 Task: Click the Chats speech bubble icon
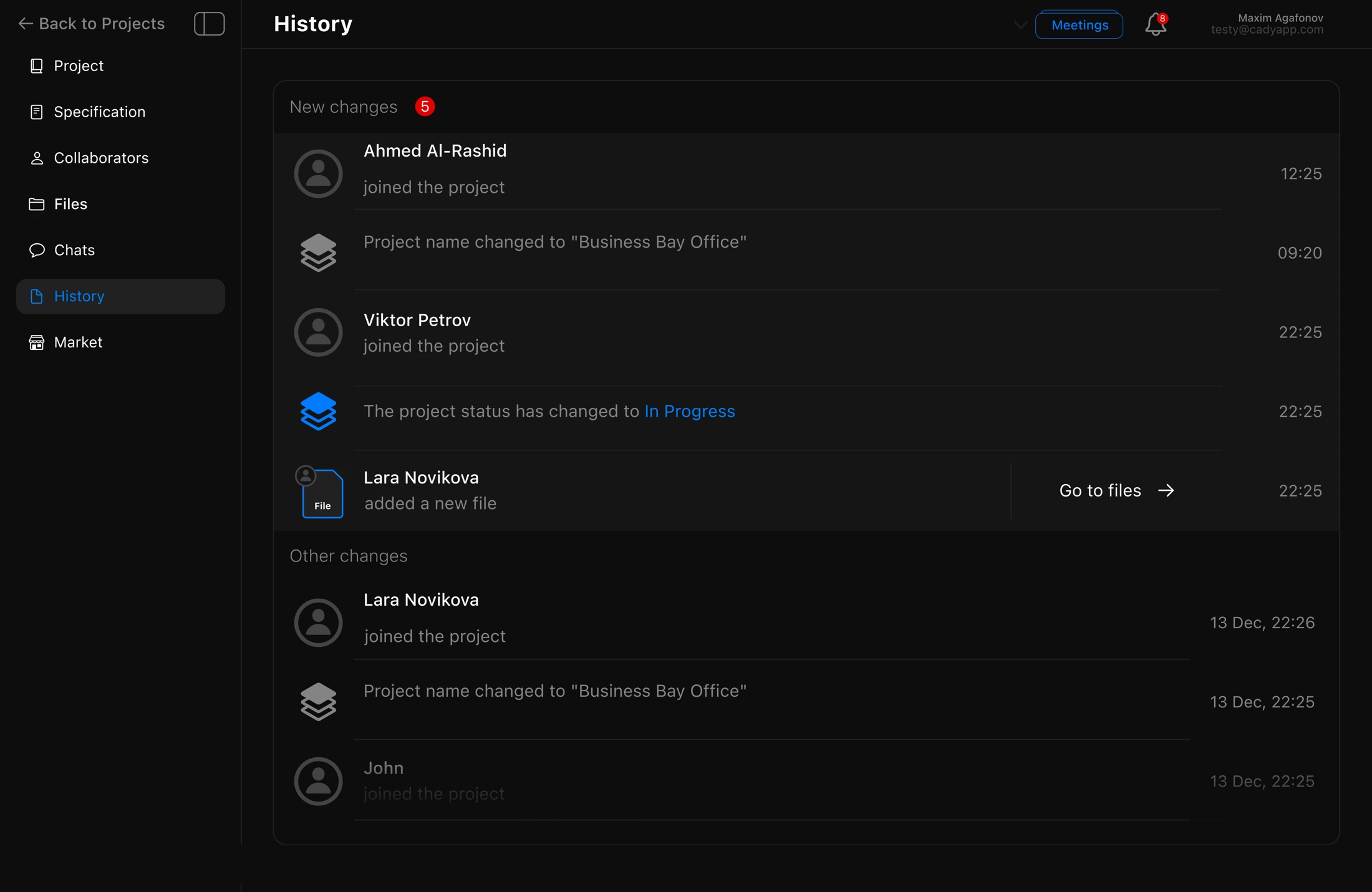point(37,251)
